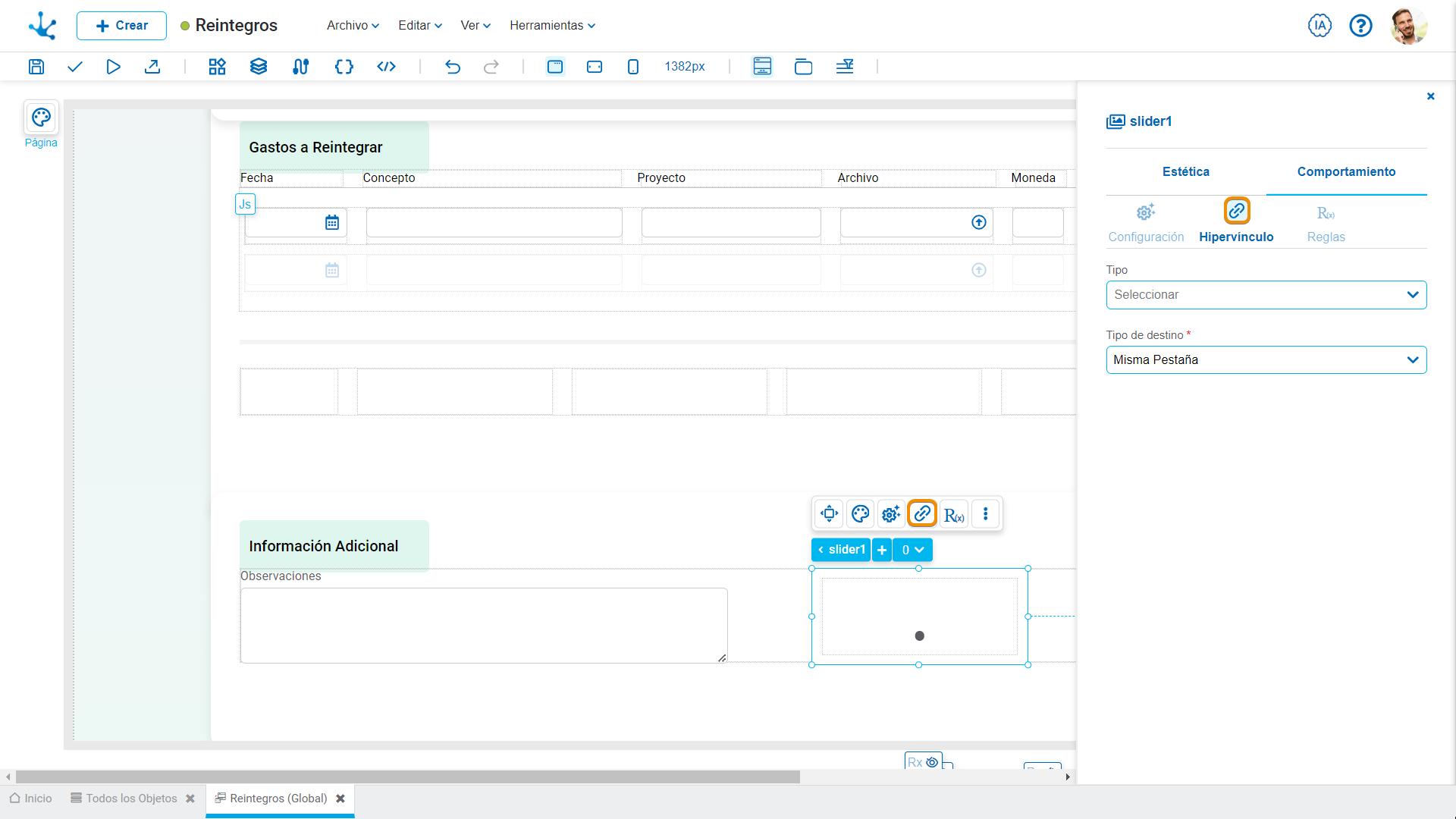Viewport: 1456px width, 819px height.
Task: Close the Reintegros (Global) tab
Action: [340, 799]
